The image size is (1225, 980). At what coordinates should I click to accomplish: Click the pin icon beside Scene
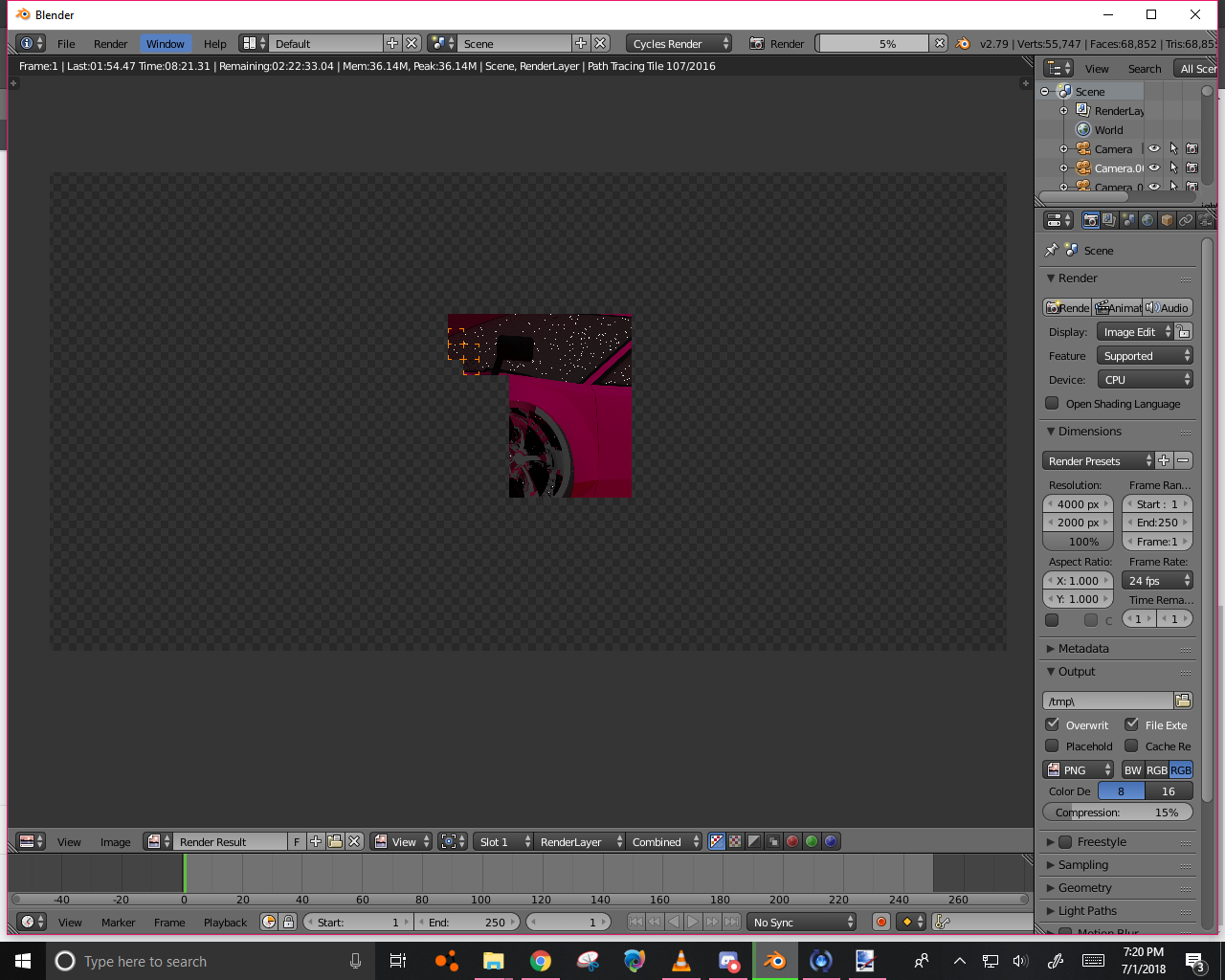1052,251
